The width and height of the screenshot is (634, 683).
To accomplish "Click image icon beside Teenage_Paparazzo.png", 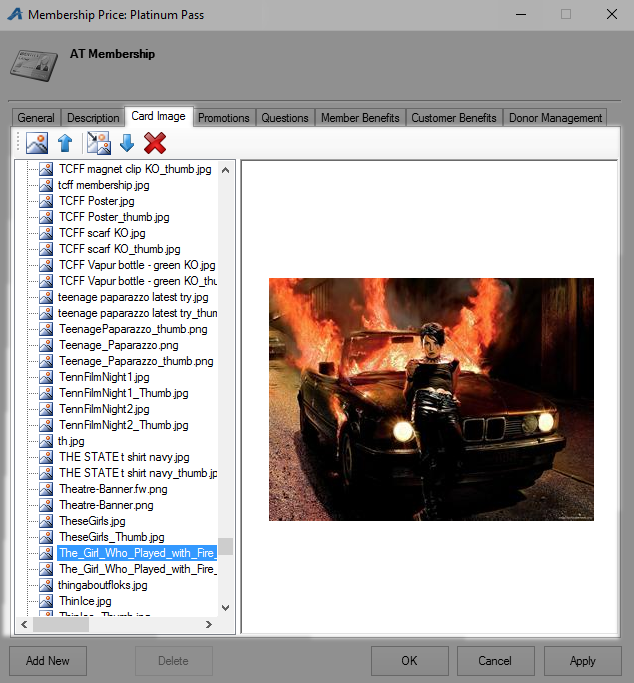I will click(x=46, y=345).
